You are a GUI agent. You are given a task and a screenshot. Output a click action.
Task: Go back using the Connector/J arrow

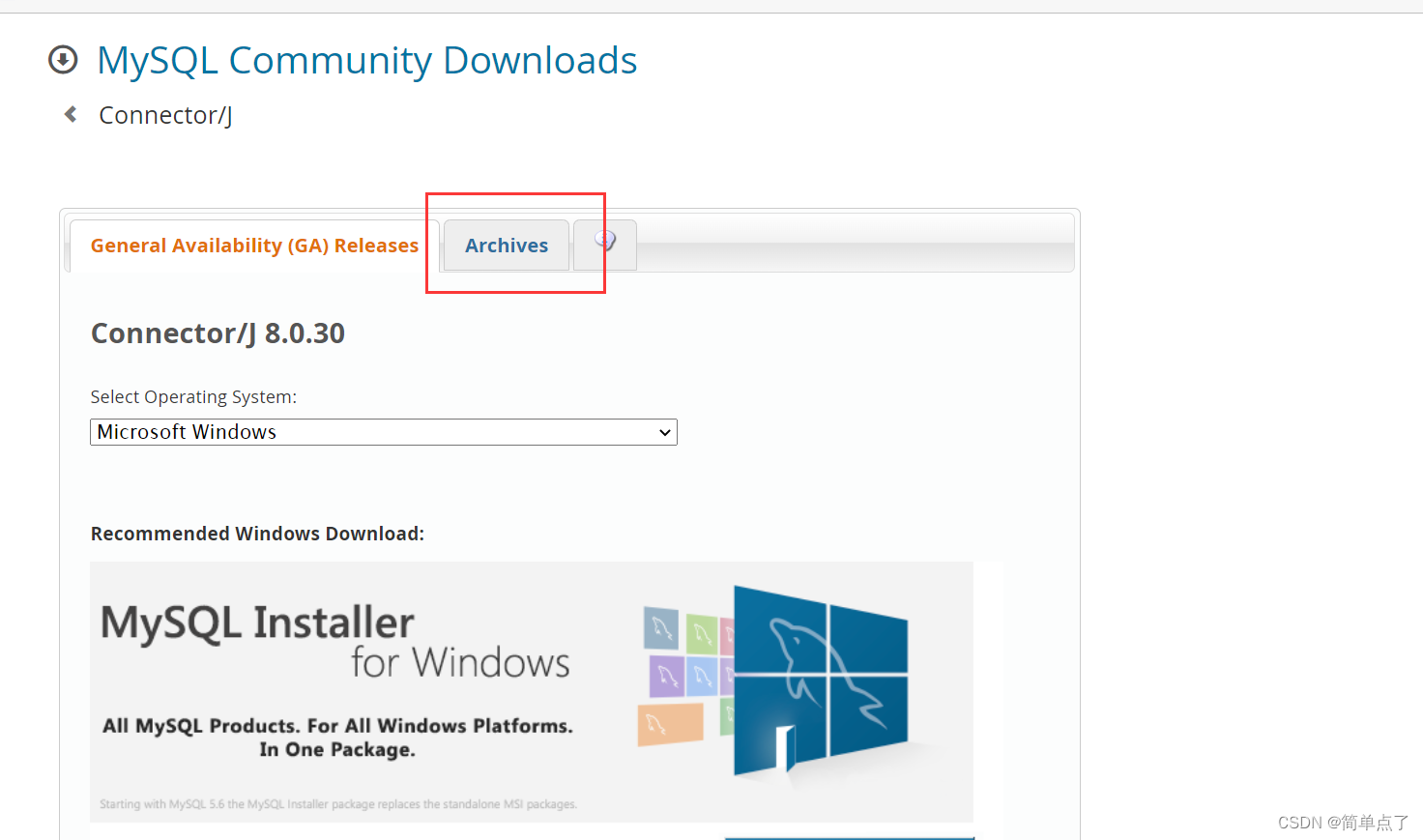click(x=71, y=114)
